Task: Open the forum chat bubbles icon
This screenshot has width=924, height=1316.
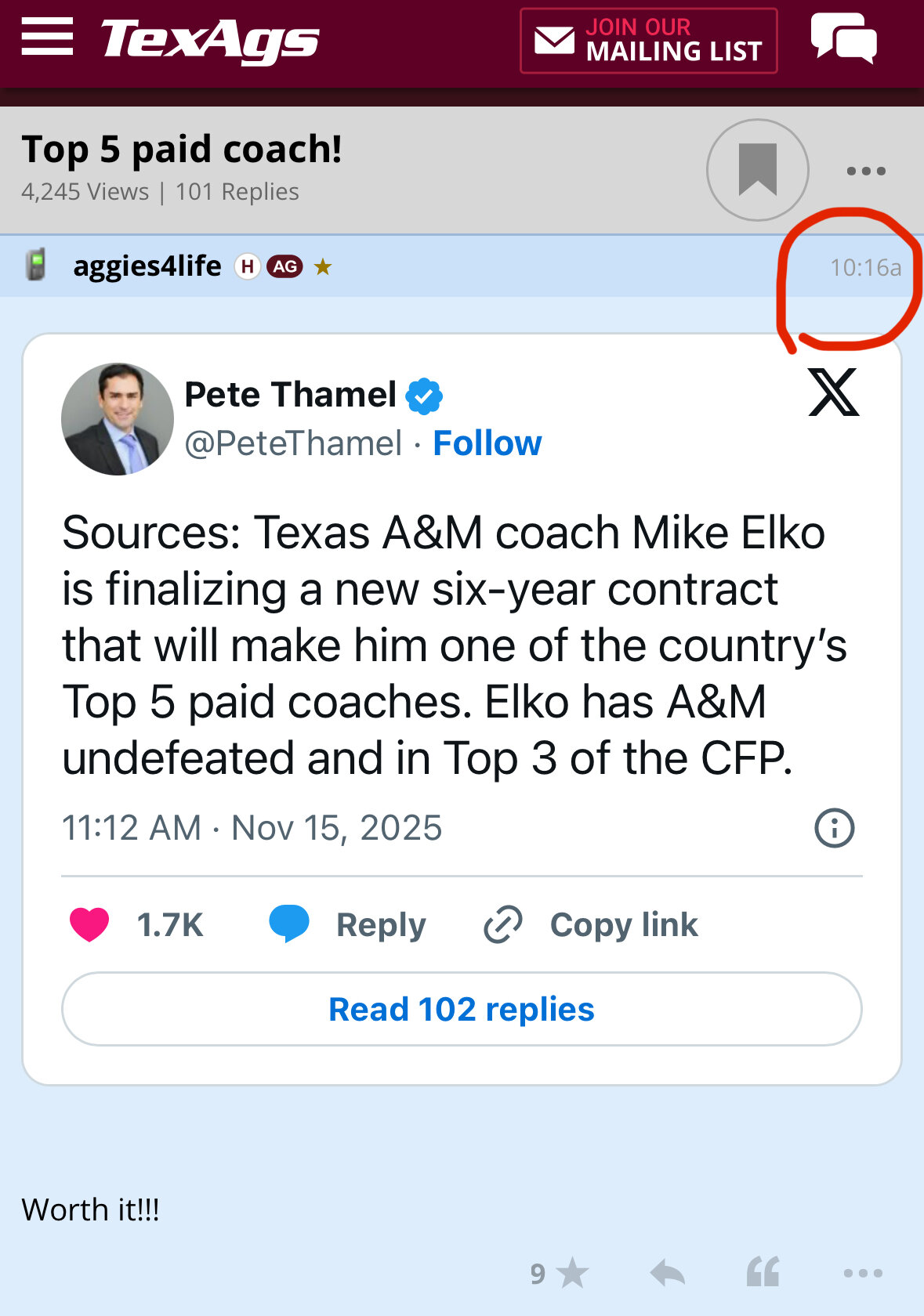Action: (843, 38)
